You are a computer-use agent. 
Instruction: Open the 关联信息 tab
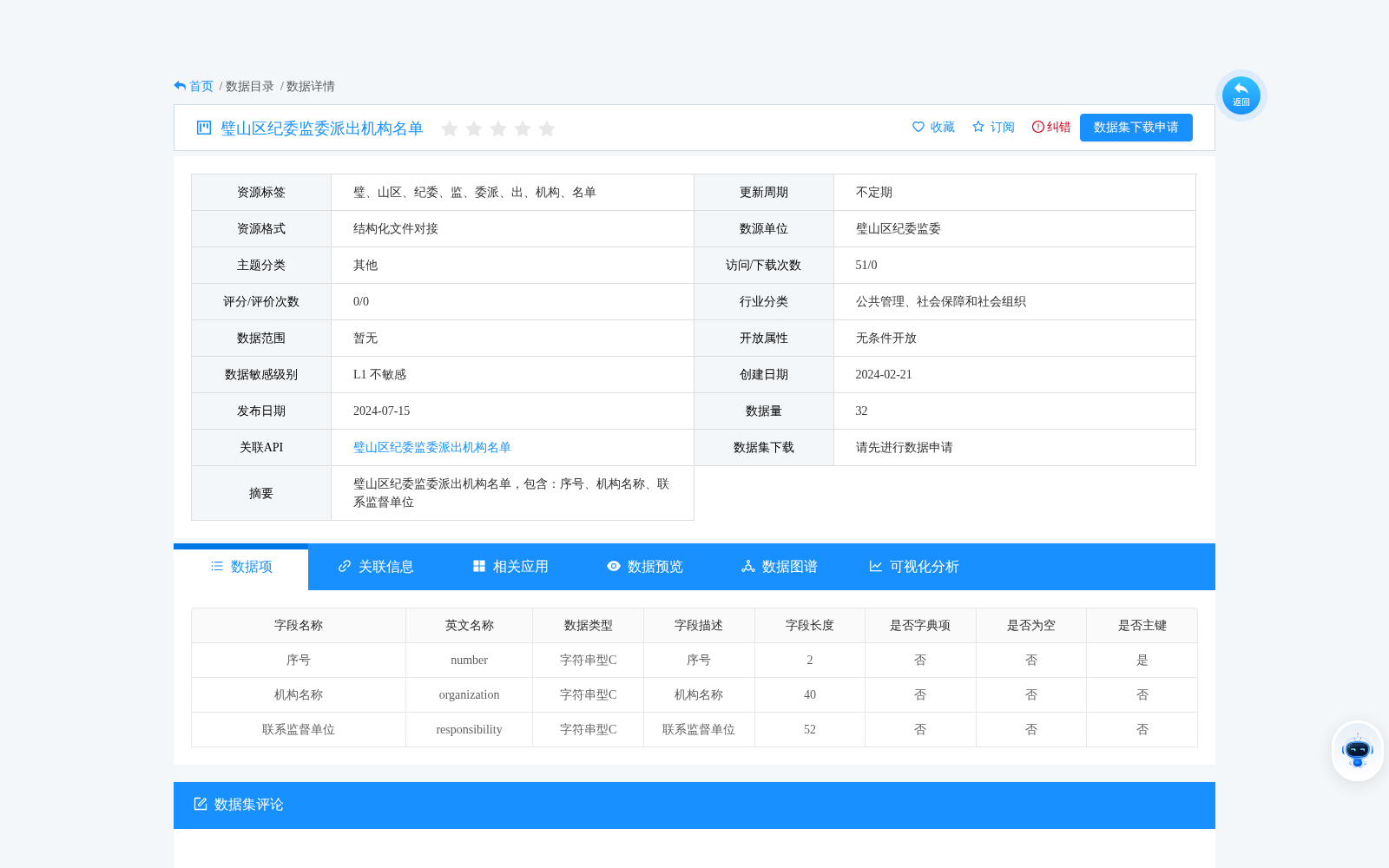coord(376,567)
